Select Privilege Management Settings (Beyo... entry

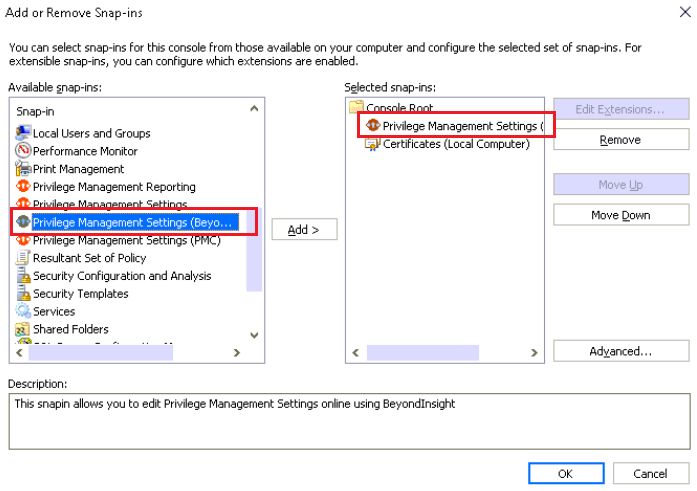tap(133, 222)
